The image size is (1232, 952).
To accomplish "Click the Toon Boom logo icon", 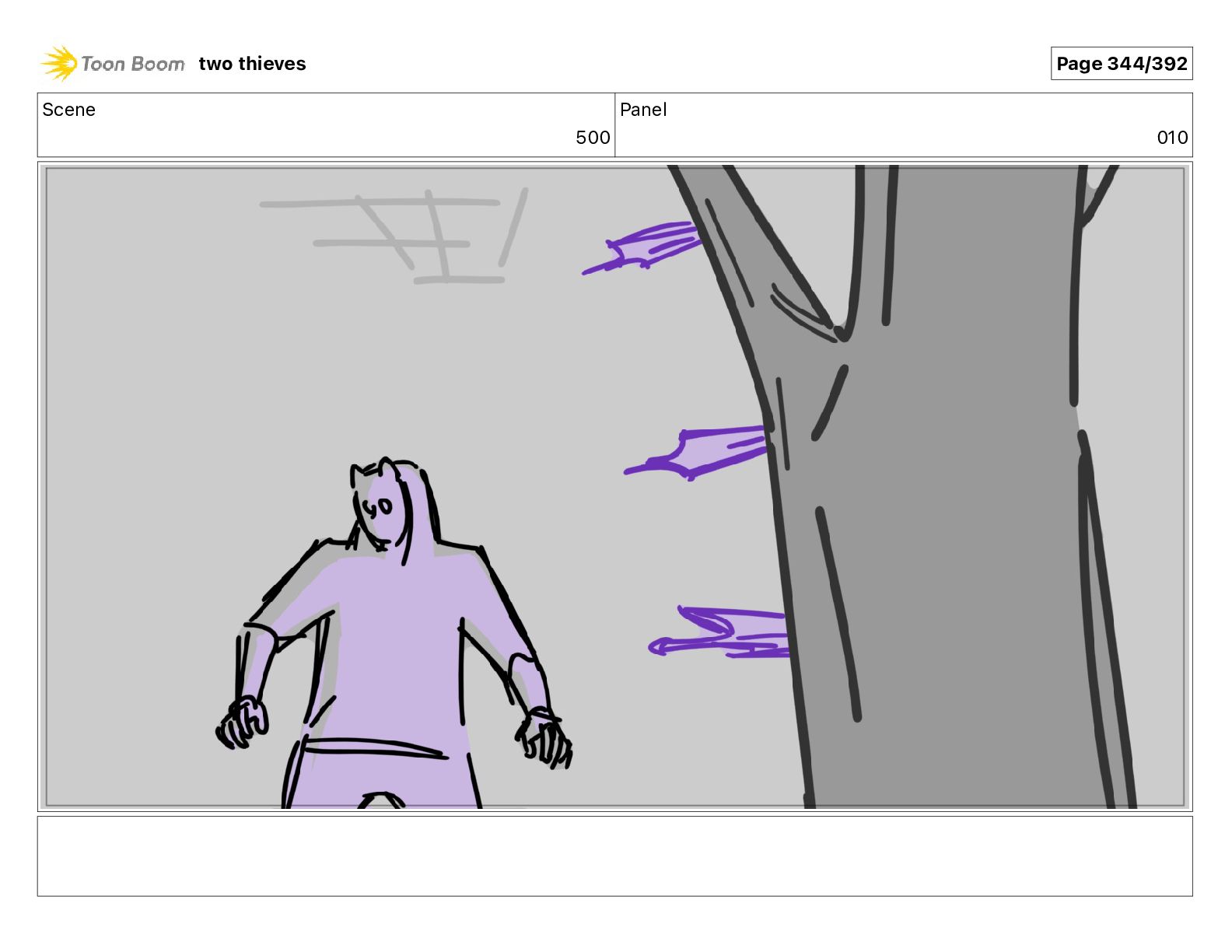I will pyautogui.click(x=59, y=63).
